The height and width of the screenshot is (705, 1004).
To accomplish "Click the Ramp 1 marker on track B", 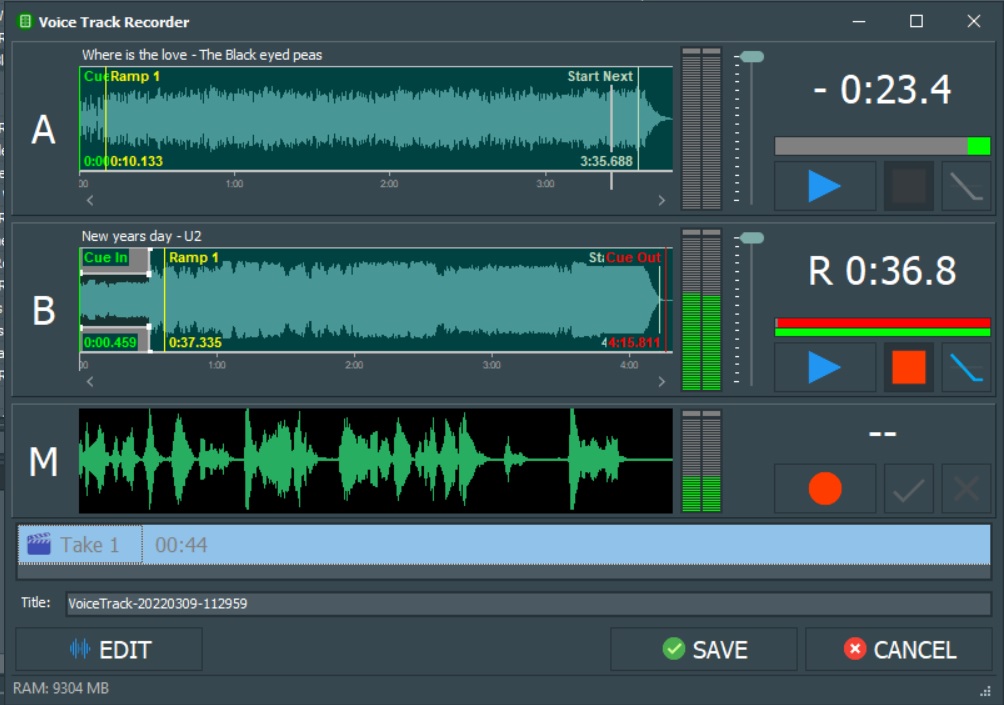I will [x=192, y=258].
